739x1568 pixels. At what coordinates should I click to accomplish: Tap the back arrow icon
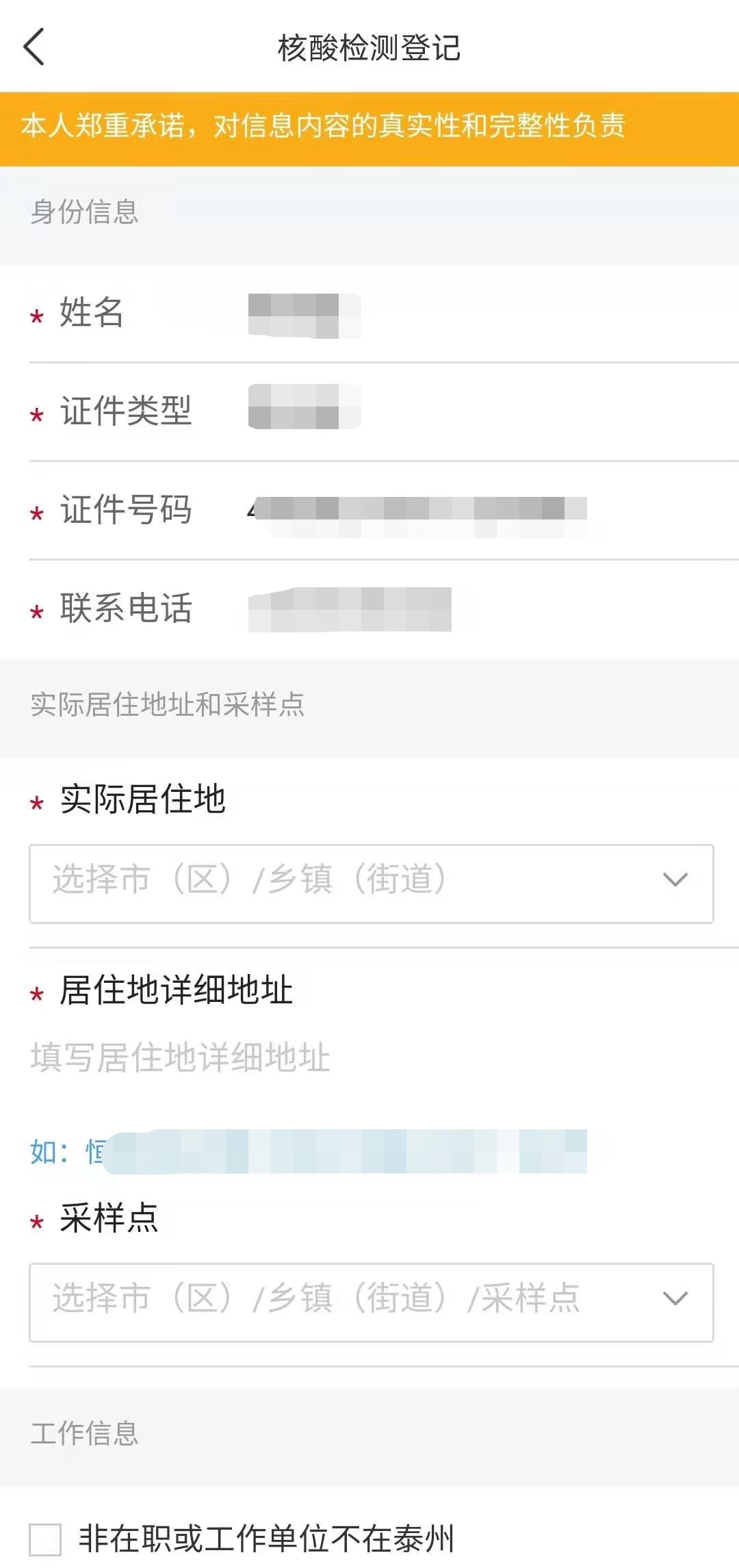[x=34, y=47]
